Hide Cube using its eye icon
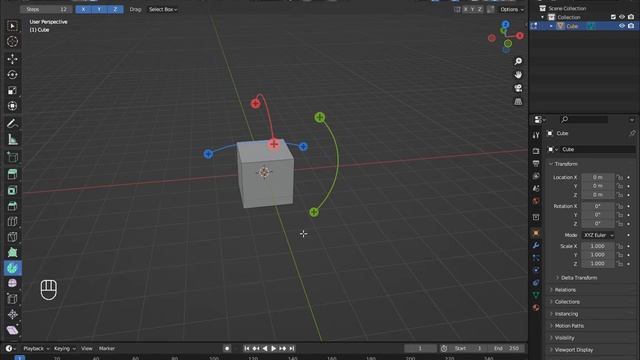The height and width of the screenshot is (360, 640). tap(622, 26)
